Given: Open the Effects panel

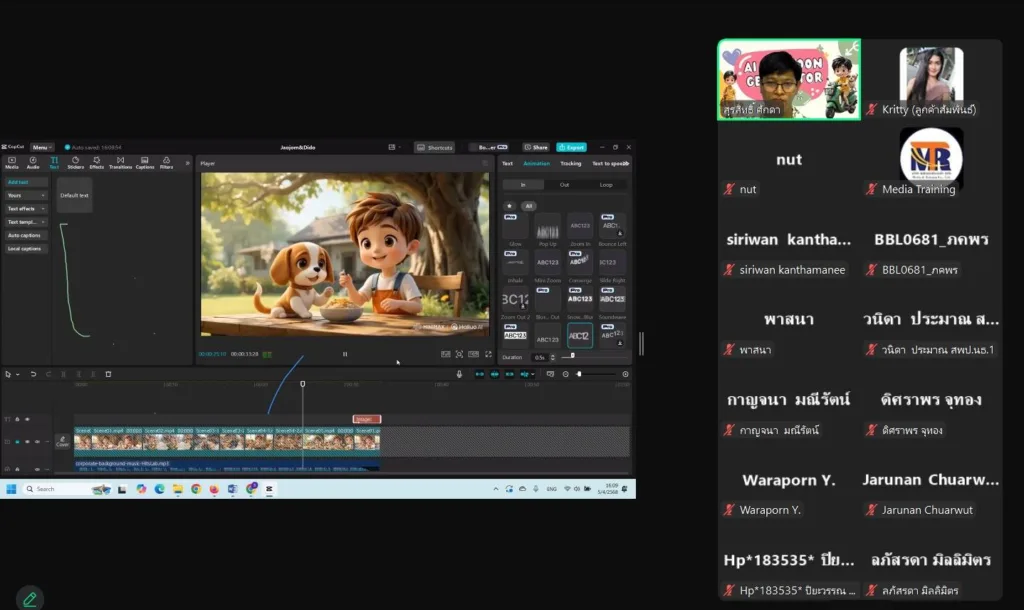Looking at the screenshot, I should tap(97, 162).
